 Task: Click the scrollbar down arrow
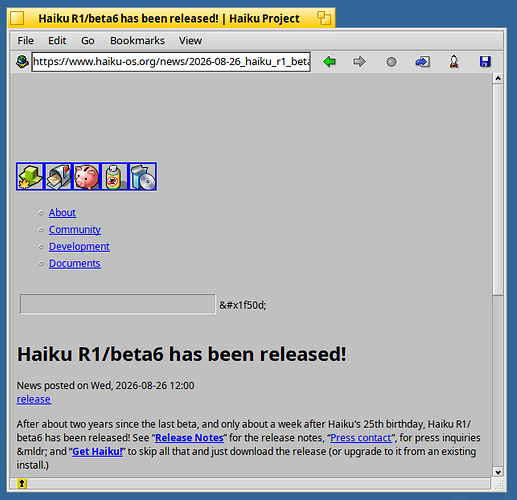coord(498,472)
